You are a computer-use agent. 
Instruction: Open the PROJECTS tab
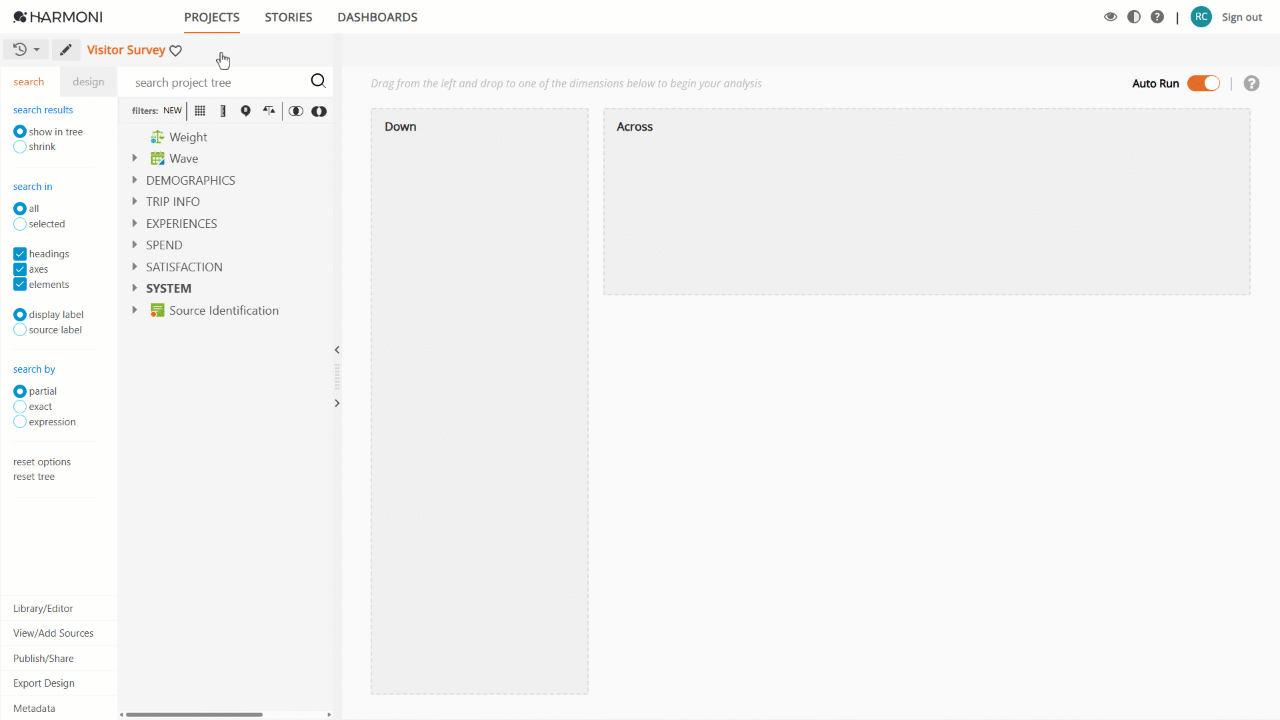click(x=212, y=17)
